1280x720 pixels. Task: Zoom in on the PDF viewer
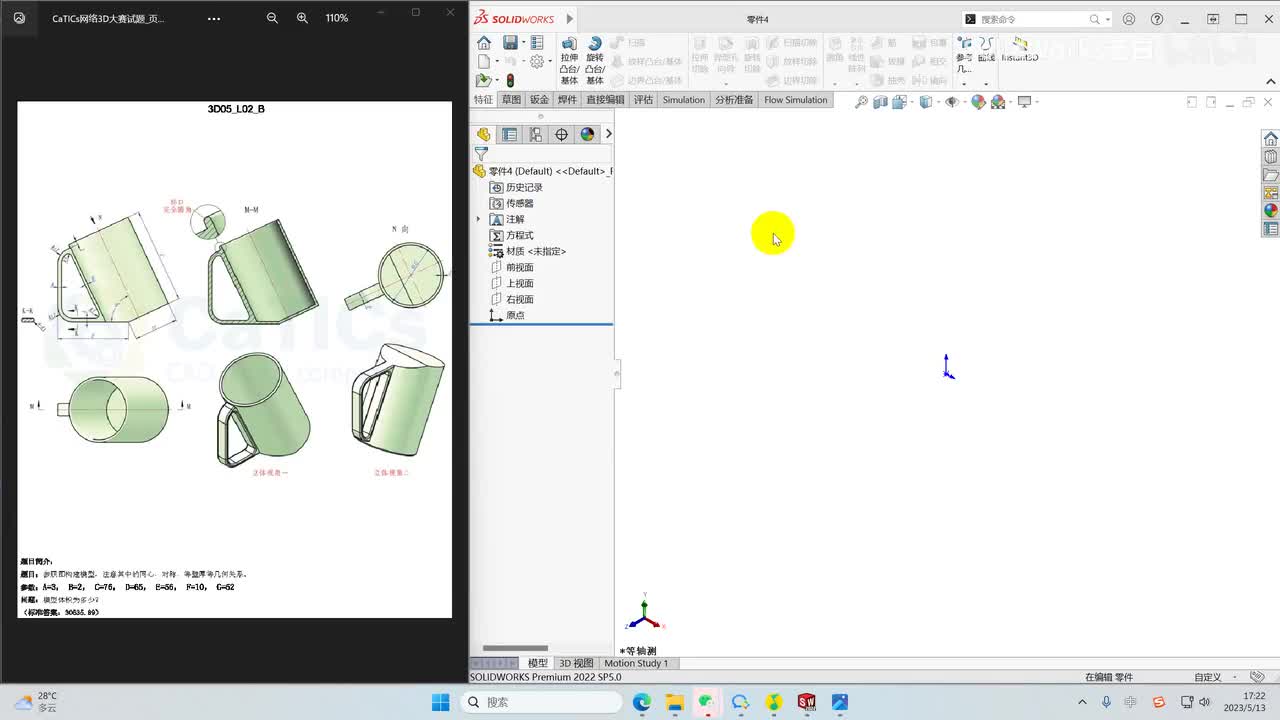[302, 18]
